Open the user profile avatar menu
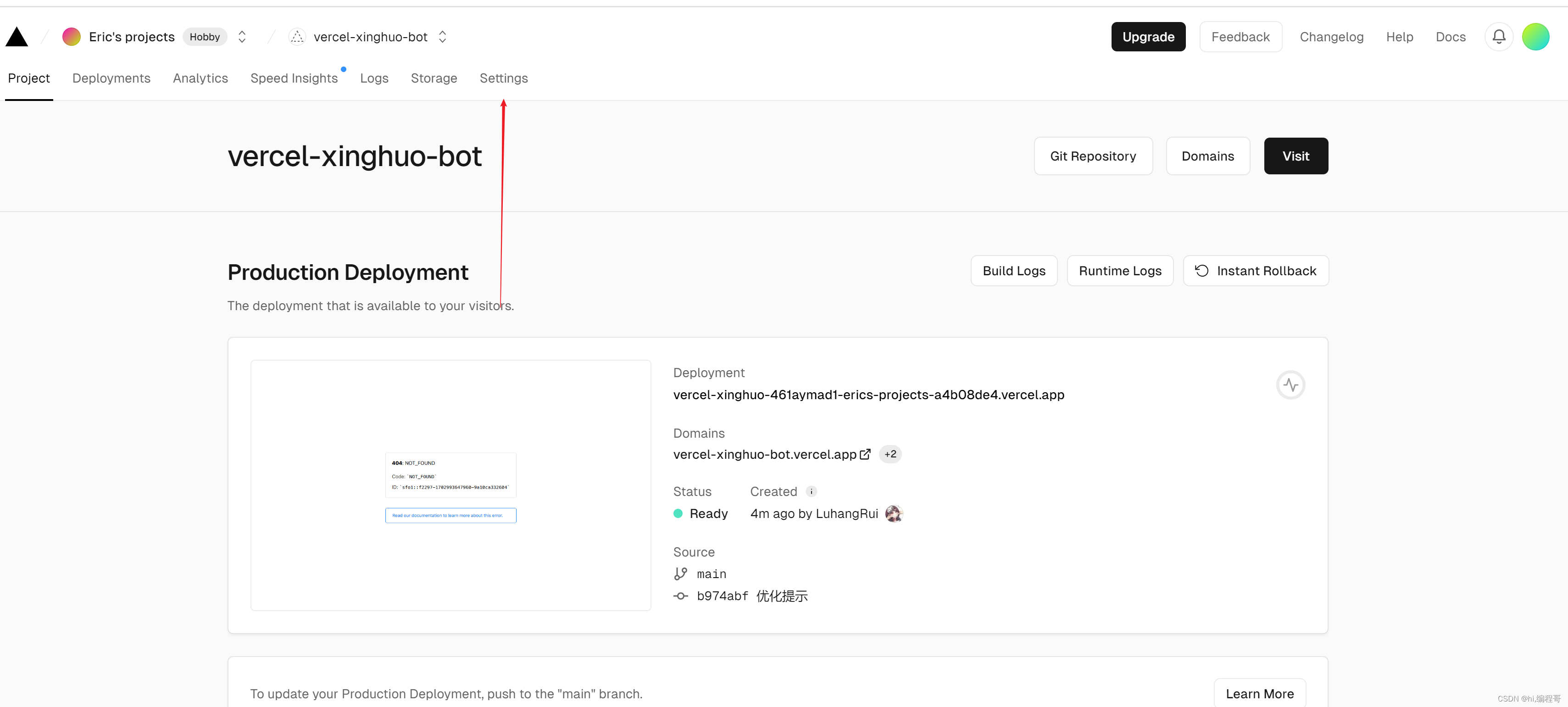 [x=1536, y=37]
